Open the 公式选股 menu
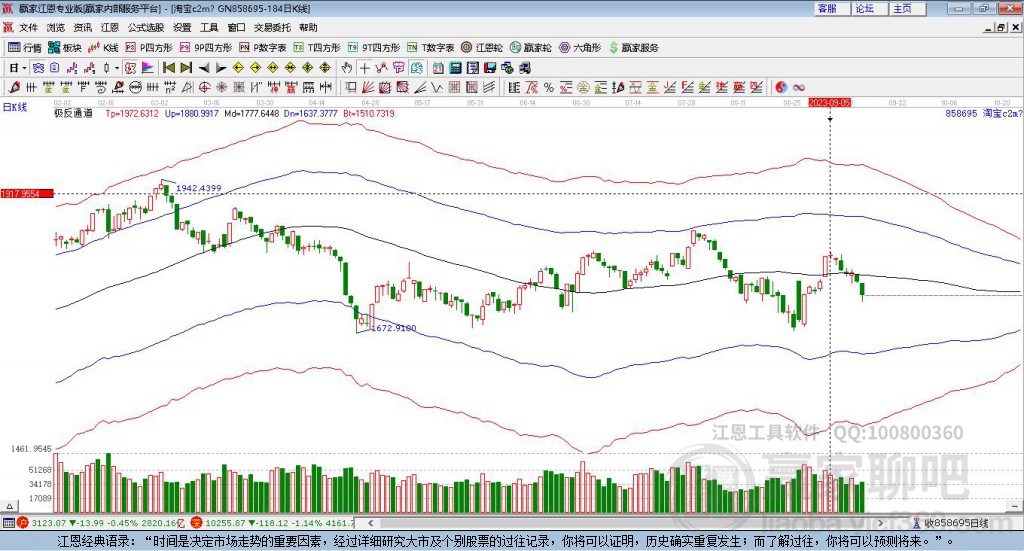This screenshot has height=551, width=1024. (146, 27)
